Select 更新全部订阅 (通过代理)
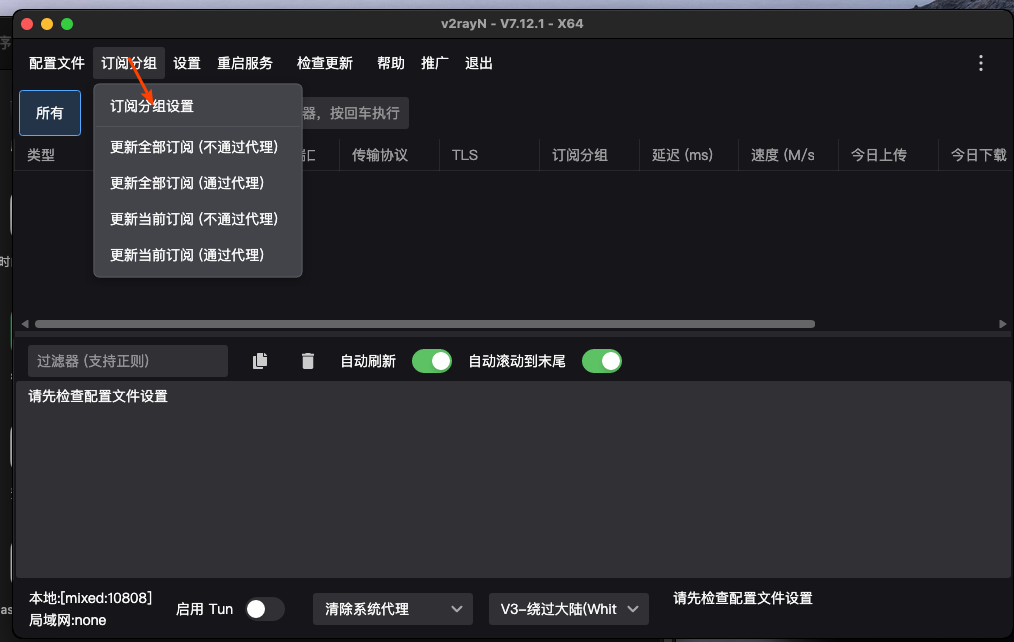This screenshot has width=1014, height=642. 198,183
